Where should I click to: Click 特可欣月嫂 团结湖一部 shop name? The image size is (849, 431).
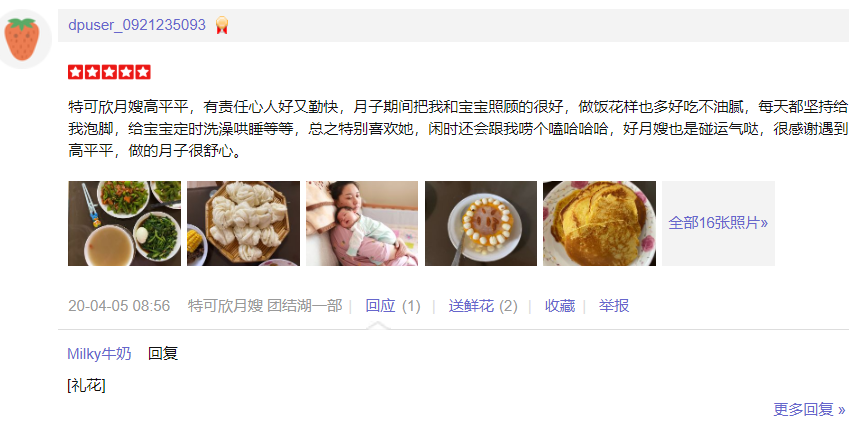click(x=265, y=306)
